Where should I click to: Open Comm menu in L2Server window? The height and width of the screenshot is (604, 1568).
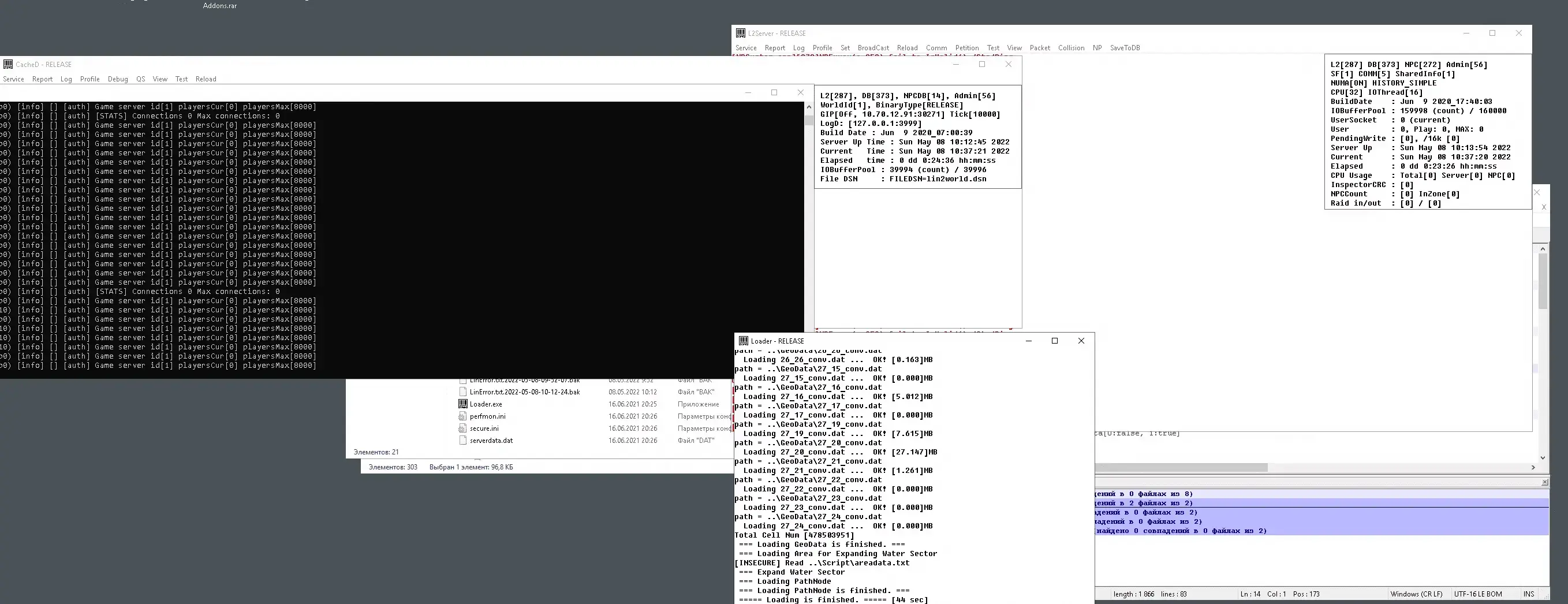936,48
